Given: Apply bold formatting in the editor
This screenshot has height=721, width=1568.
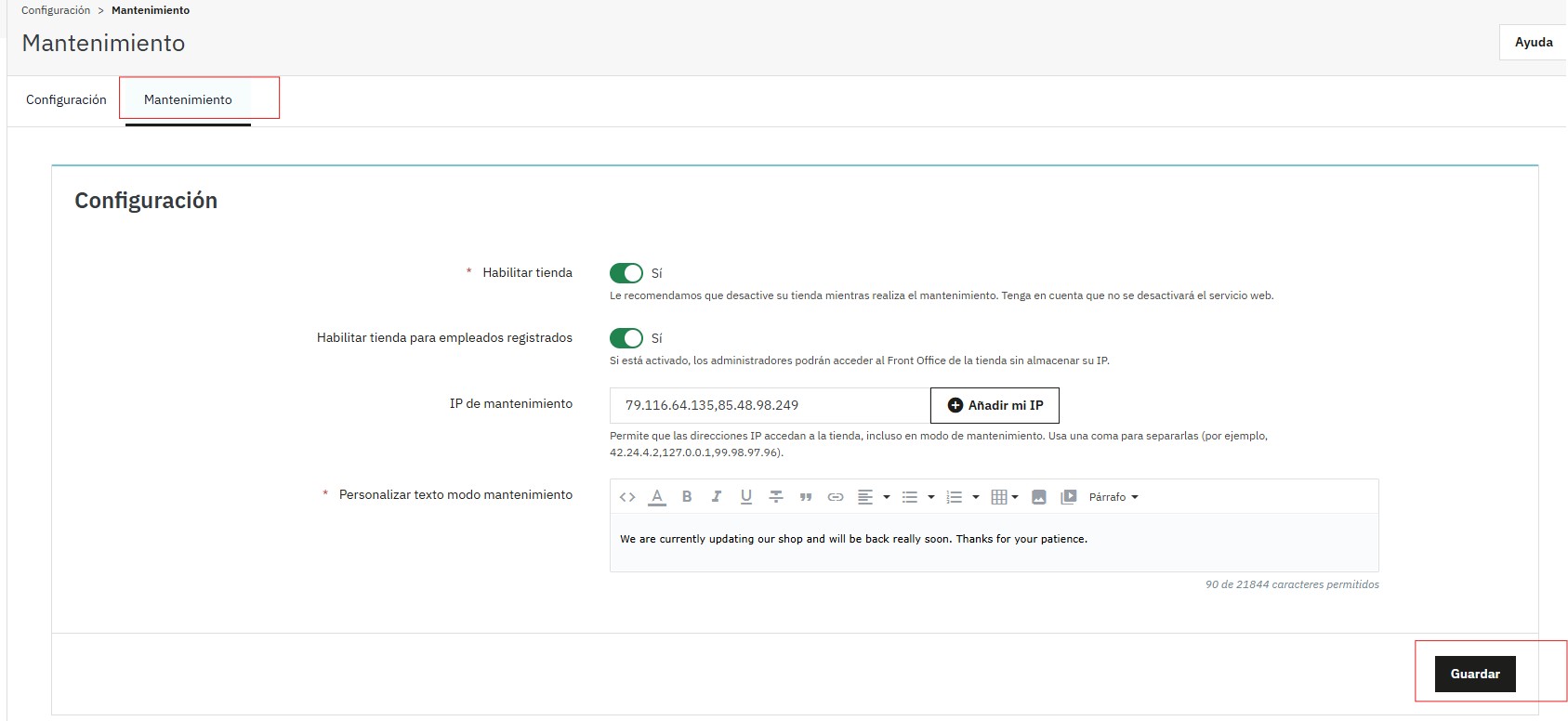Looking at the screenshot, I should pos(687,497).
